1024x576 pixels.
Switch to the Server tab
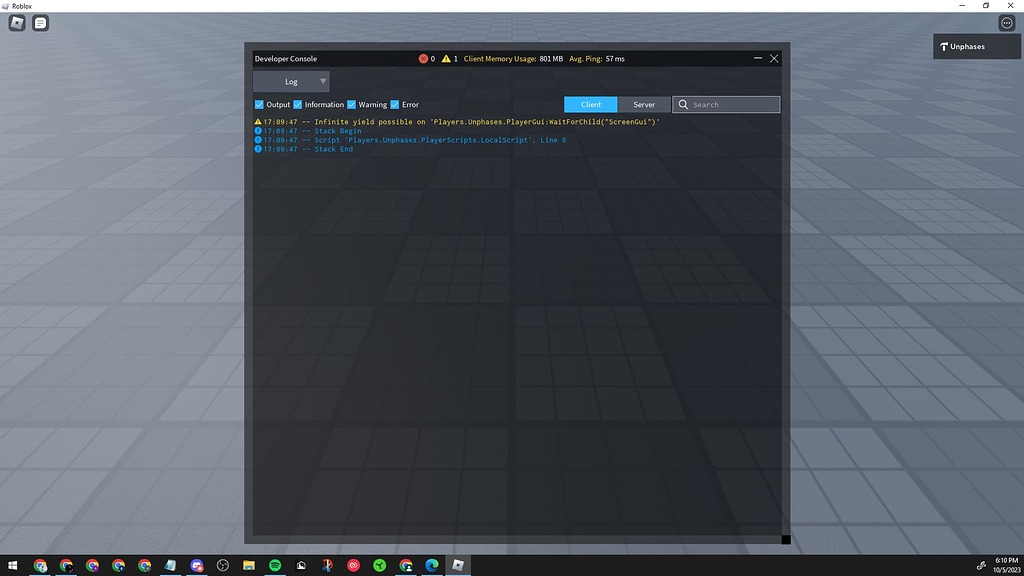644,104
